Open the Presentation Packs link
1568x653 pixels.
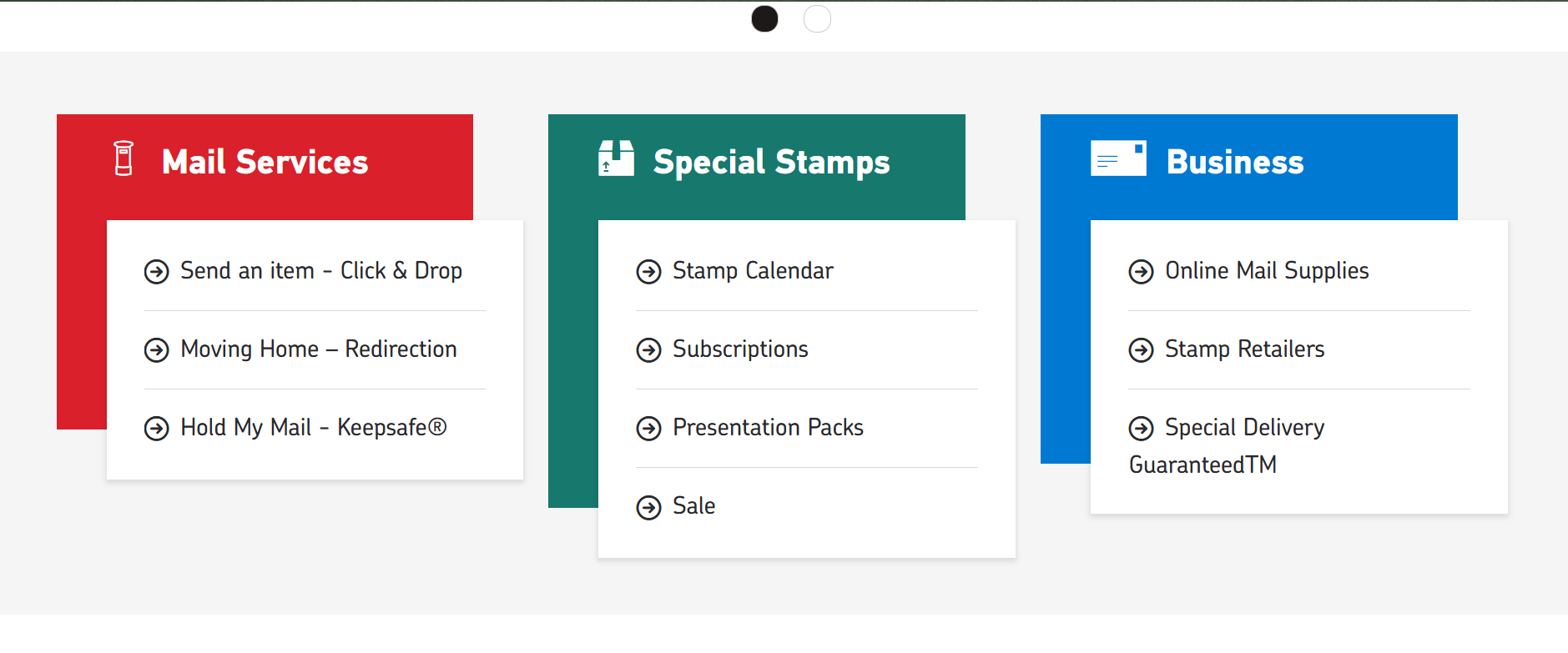(x=768, y=428)
